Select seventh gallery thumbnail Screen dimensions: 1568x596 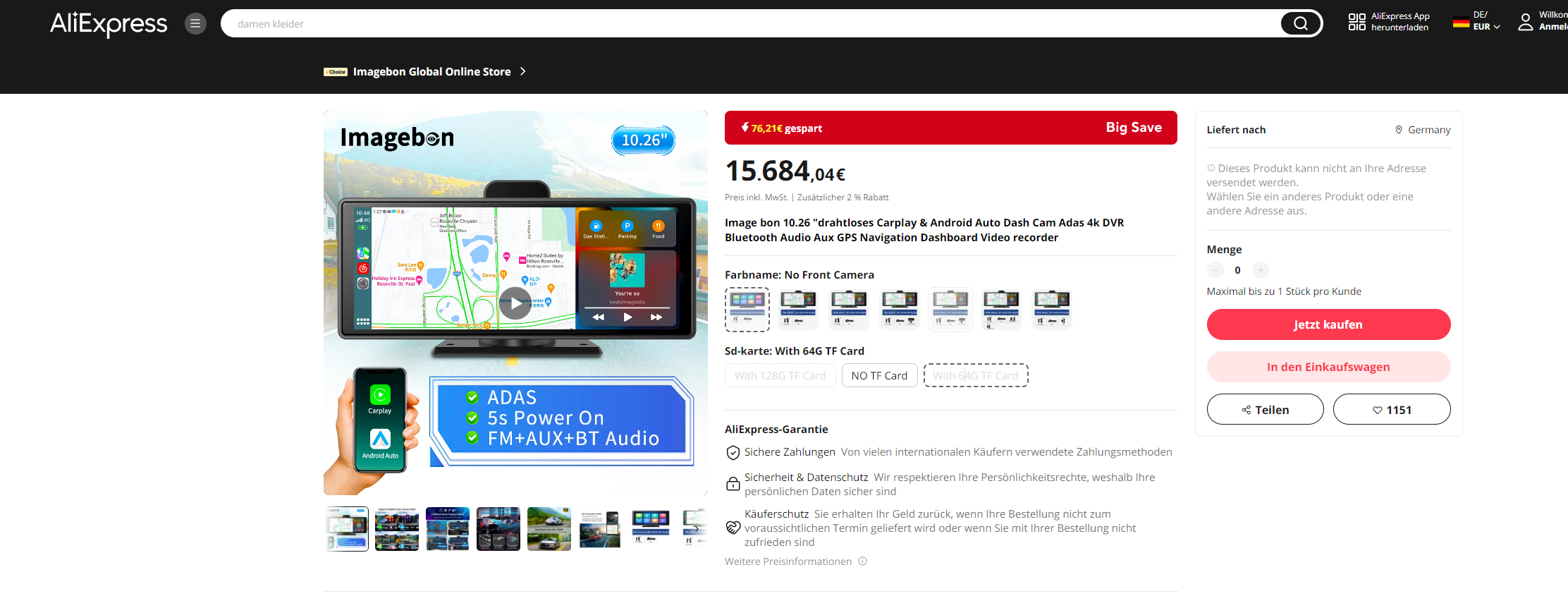[651, 528]
